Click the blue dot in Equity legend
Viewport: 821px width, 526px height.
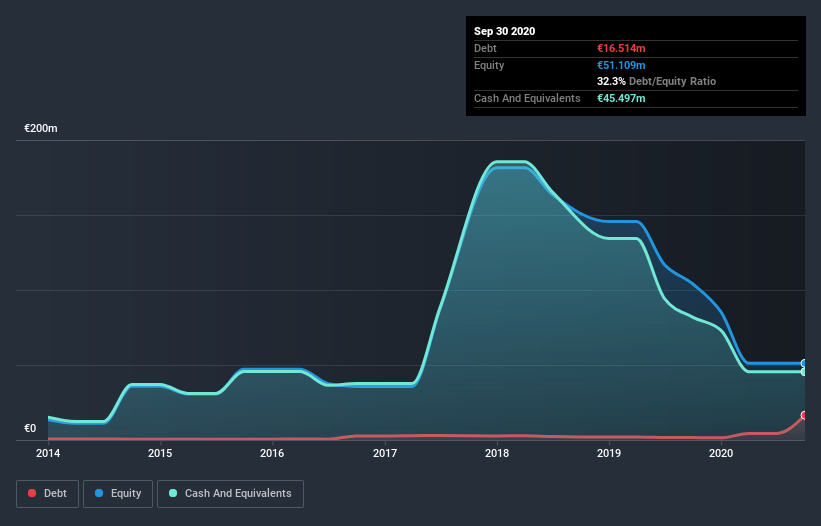[99, 493]
